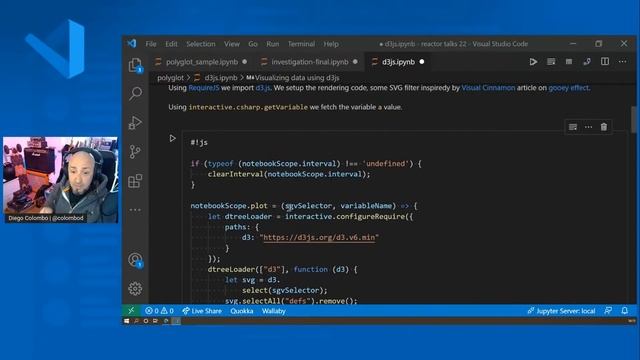
Task: Open the Accounts icon in activity bar
Action: pyautogui.click(x=135, y=260)
